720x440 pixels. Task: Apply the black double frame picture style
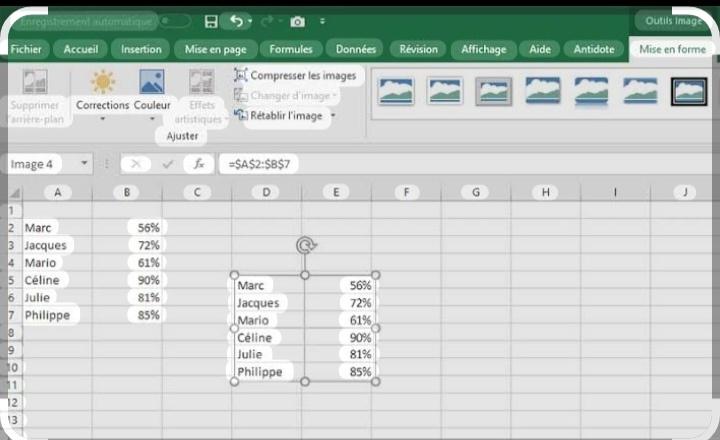[689, 91]
